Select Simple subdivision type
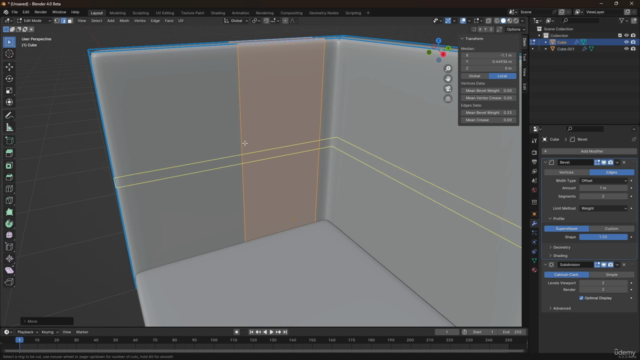 611,275
